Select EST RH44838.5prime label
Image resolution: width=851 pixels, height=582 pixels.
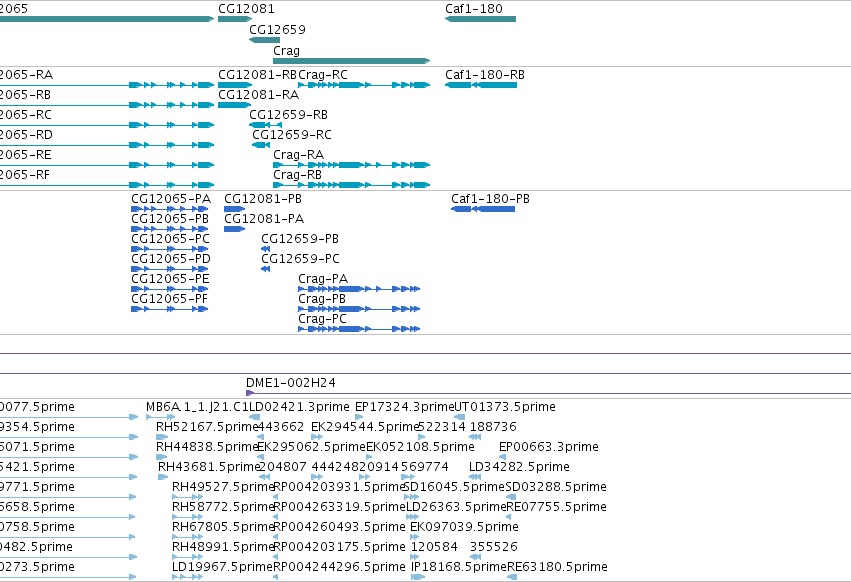point(207,447)
